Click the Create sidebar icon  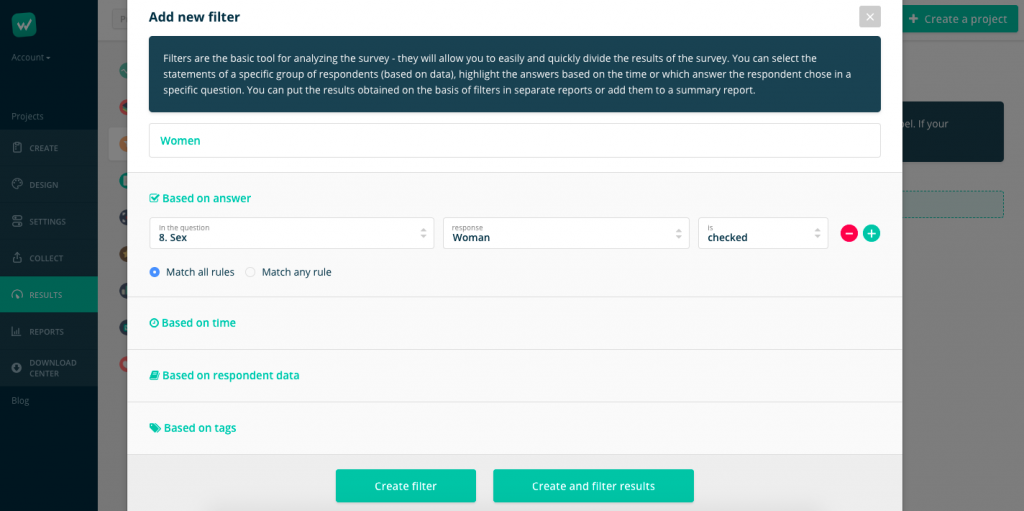(x=17, y=148)
